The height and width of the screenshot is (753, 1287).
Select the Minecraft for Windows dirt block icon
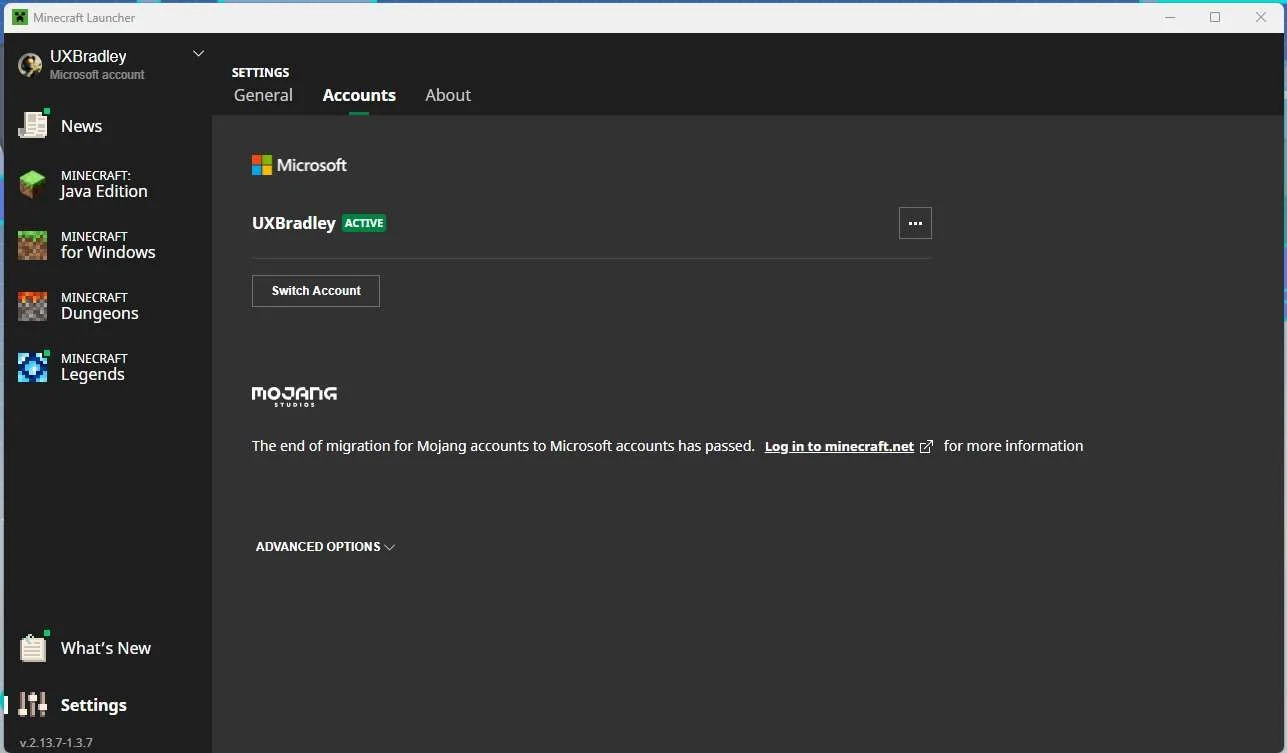click(33, 245)
